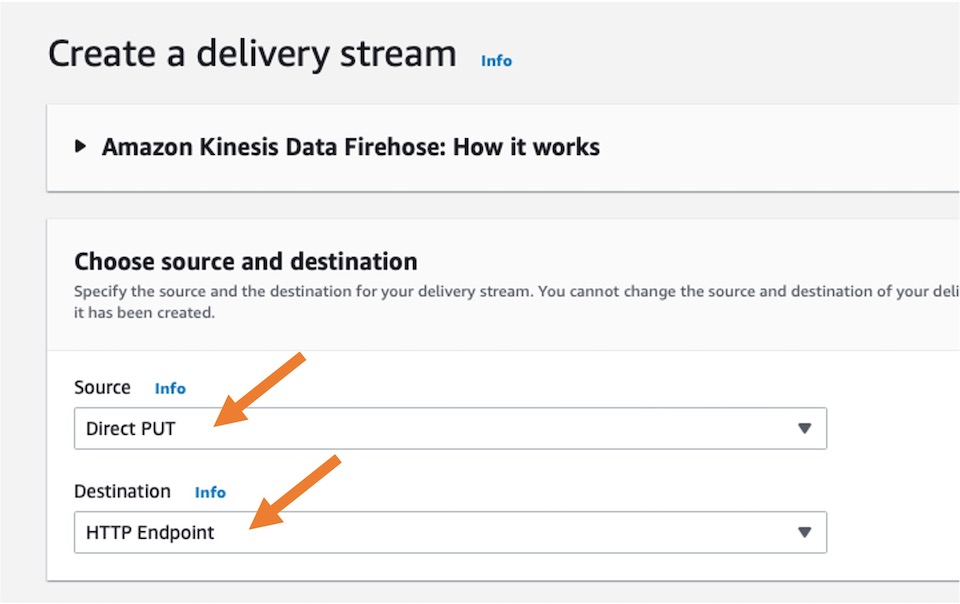Expand the 'How it works' disclosure triangle
Screen dimensions: 960x604
pyautogui.click(x=80, y=146)
